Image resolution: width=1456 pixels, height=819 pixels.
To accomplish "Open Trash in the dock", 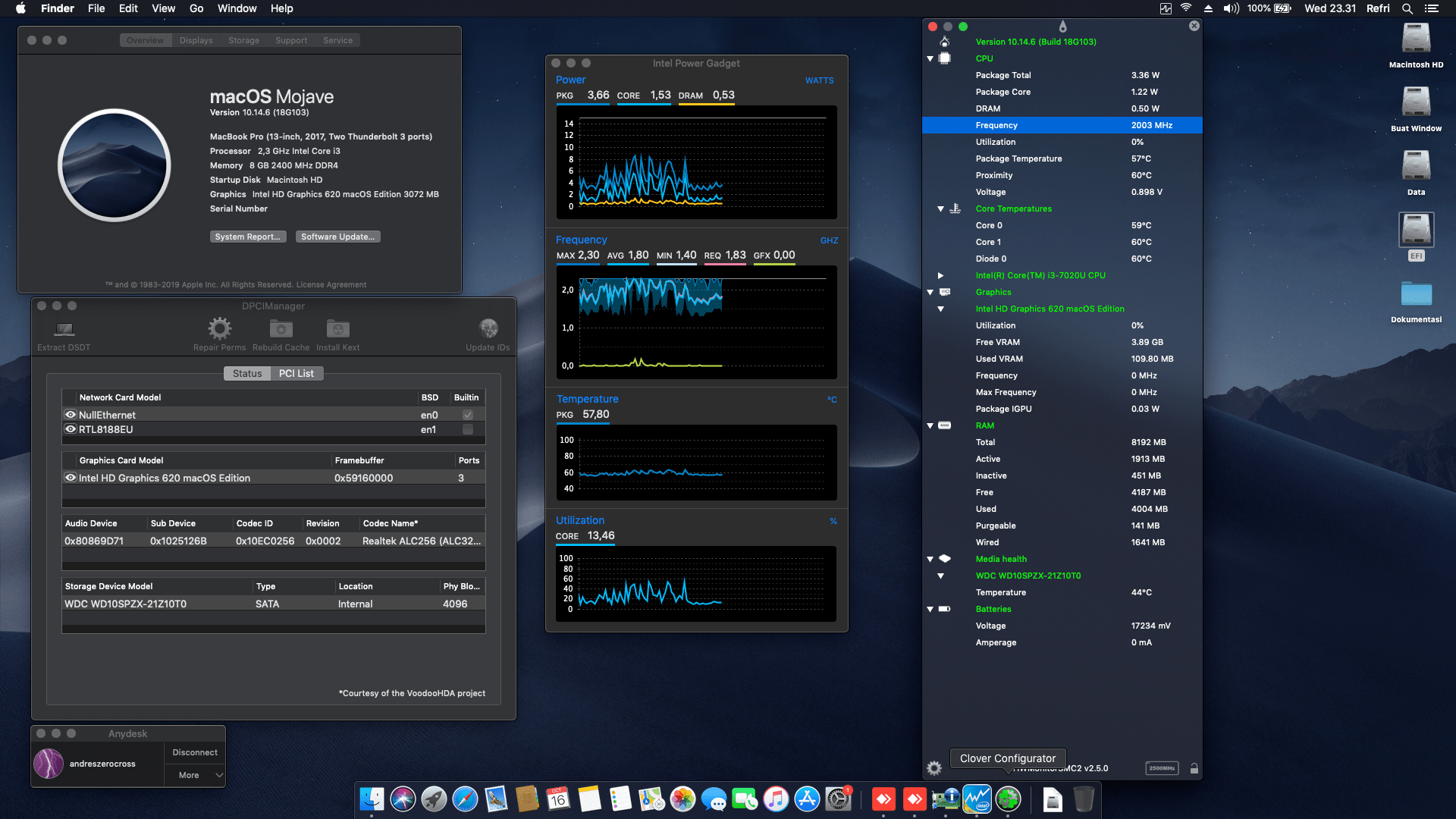I will 1084,799.
